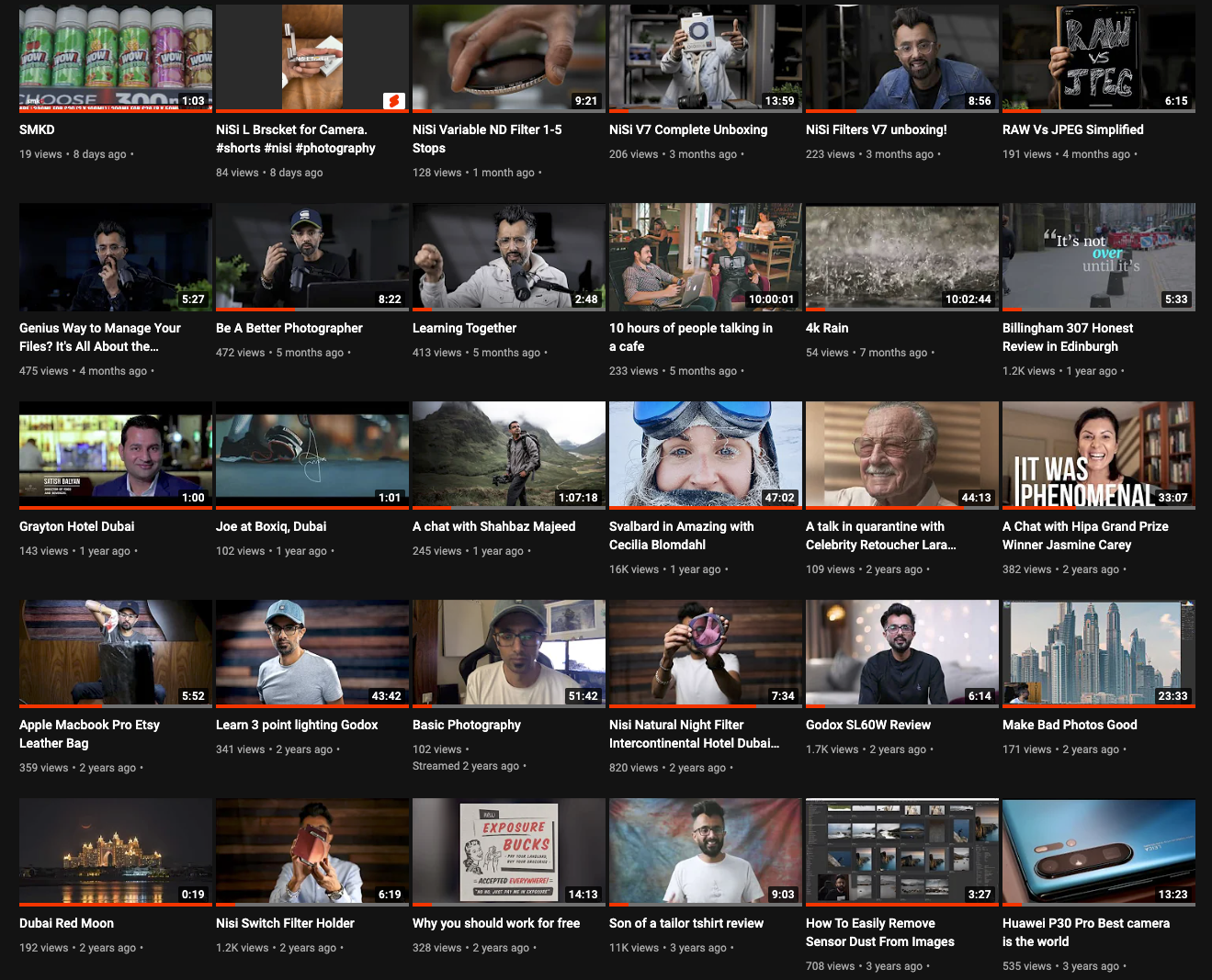Click the Be A Better Photographer title
This screenshot has width=1212, height=980.
point(289,328)
